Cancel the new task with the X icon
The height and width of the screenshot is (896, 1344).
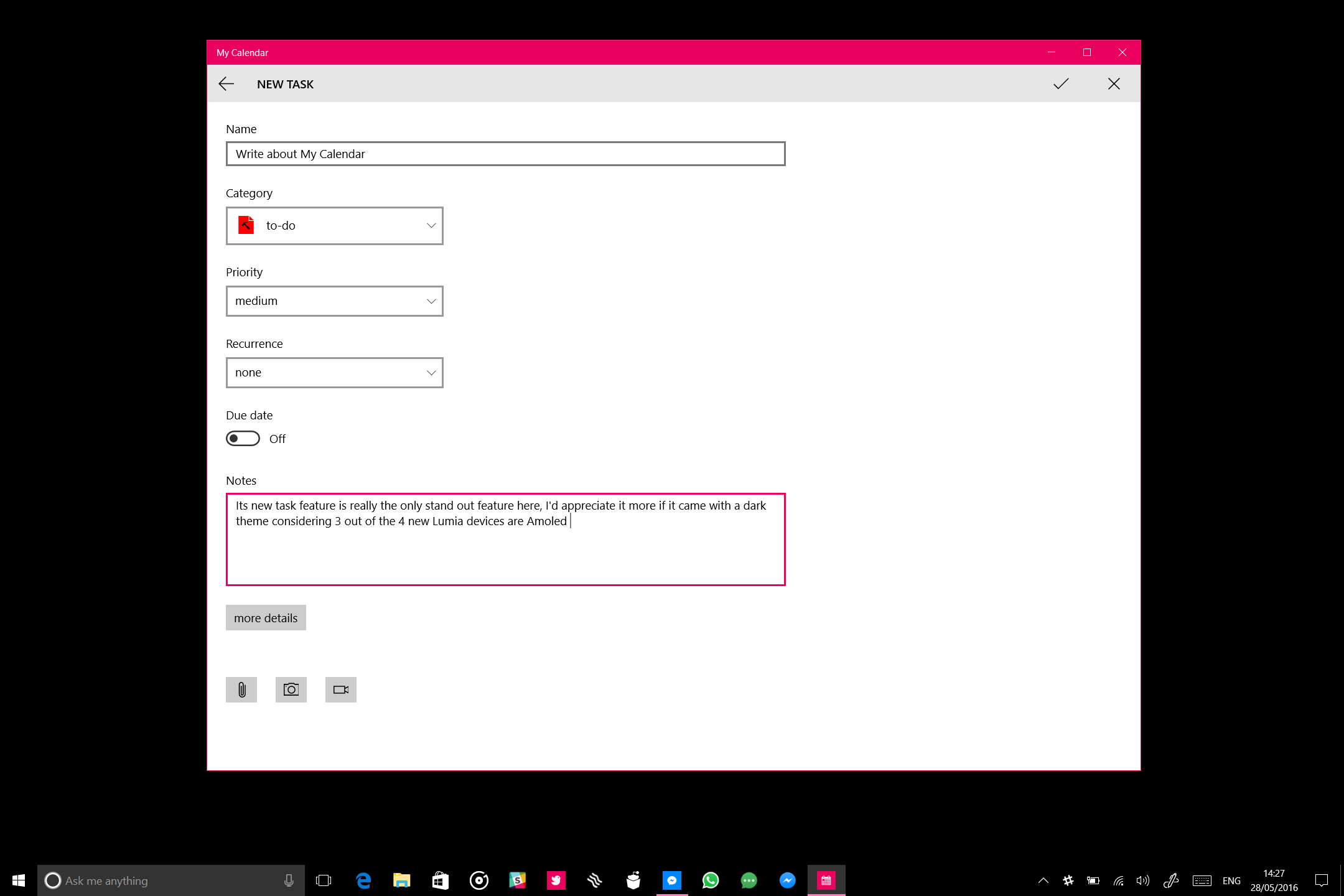(x=1114, y=84)
